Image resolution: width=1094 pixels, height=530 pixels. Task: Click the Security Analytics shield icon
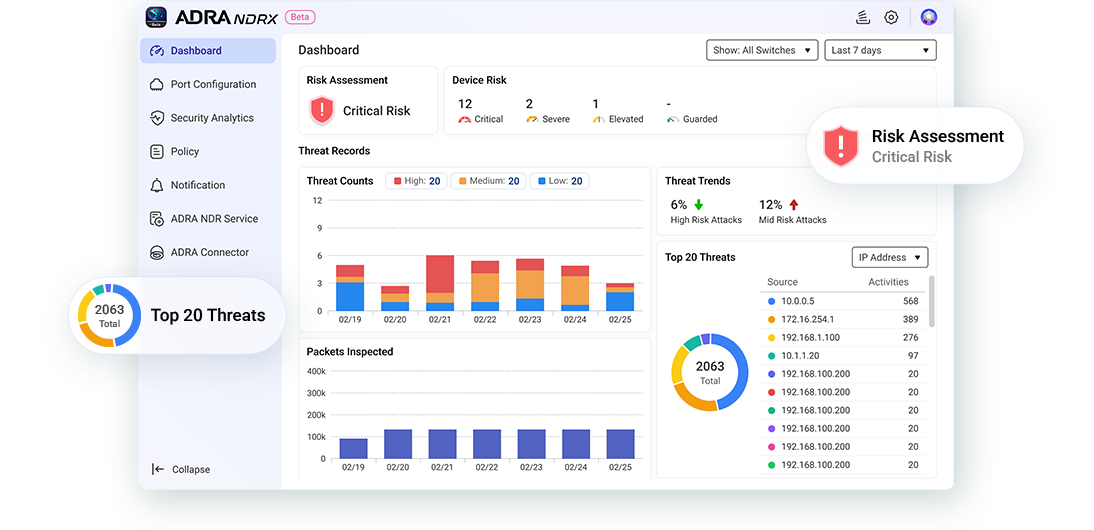(157, 118)
